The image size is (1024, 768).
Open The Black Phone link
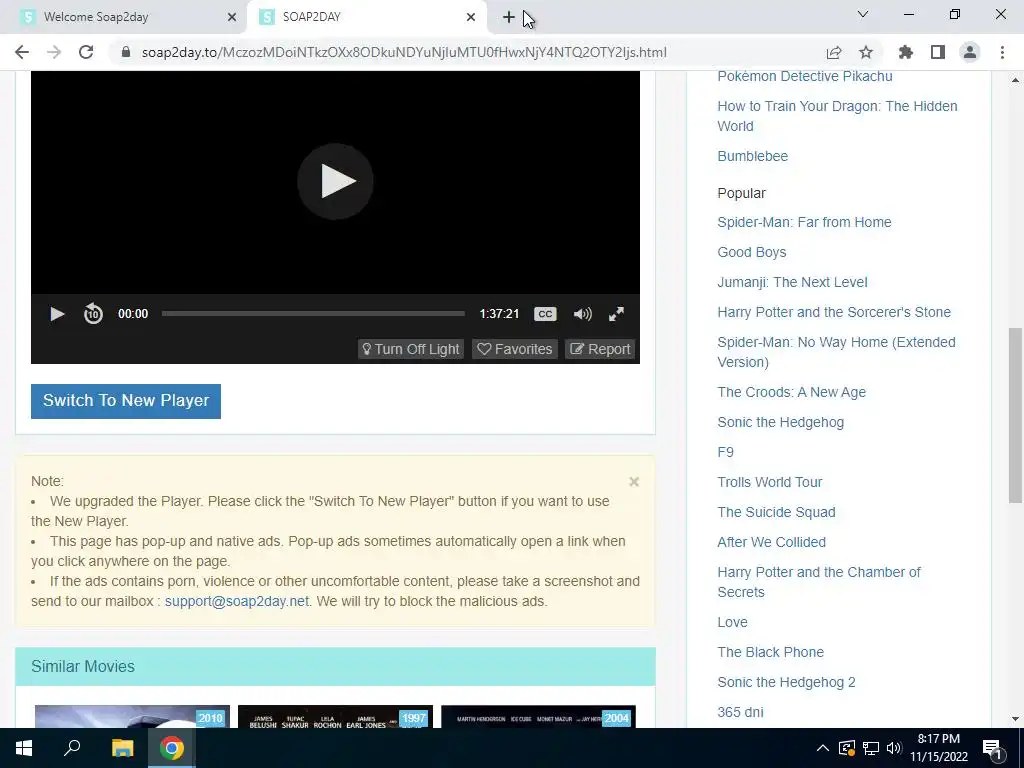click(x=771, y=652)
